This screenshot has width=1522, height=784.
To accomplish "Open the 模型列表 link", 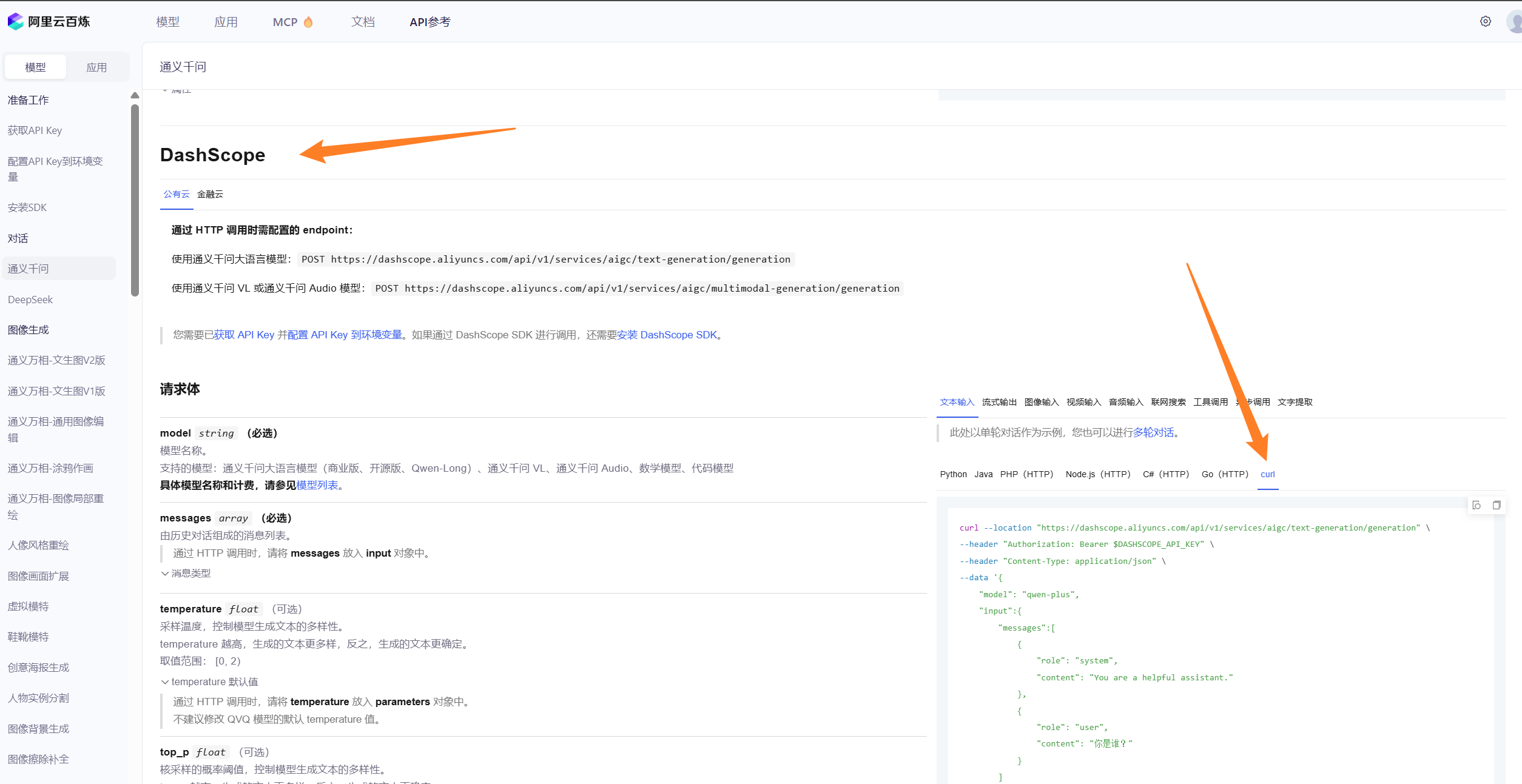I will coord(317,485).
